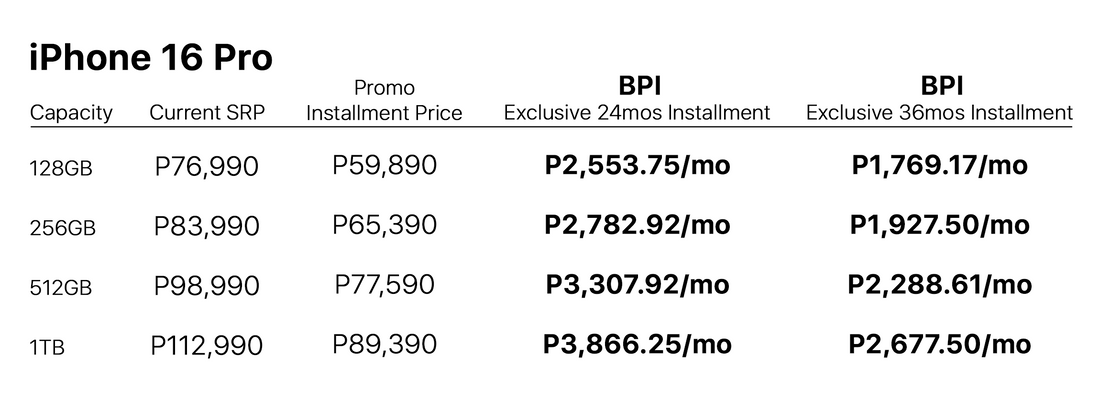Click the P2,553.75/mo 24-month installment
Viewport: 1100px width, 409px height.
click(637, 166)
